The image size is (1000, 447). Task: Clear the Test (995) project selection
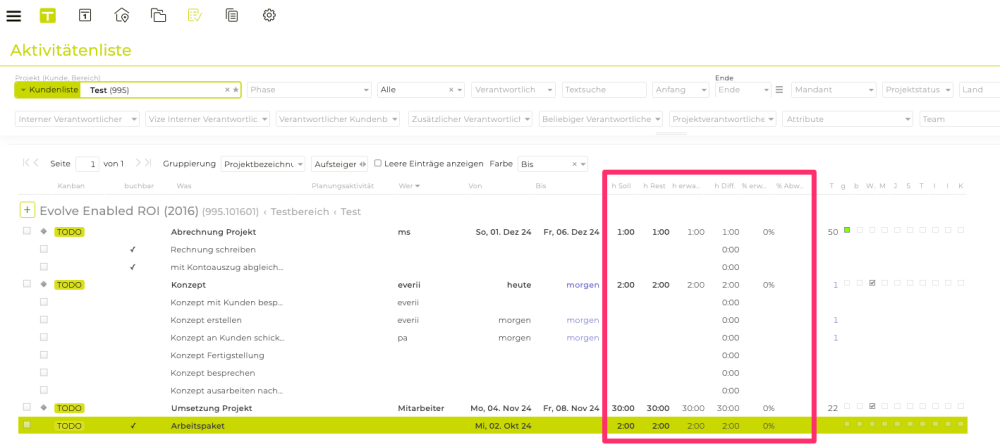tap(227, 90)
